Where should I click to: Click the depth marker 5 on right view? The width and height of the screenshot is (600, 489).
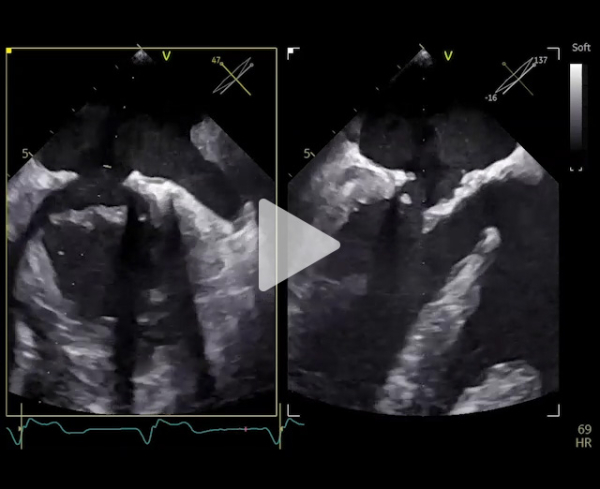tap(307, 154)
